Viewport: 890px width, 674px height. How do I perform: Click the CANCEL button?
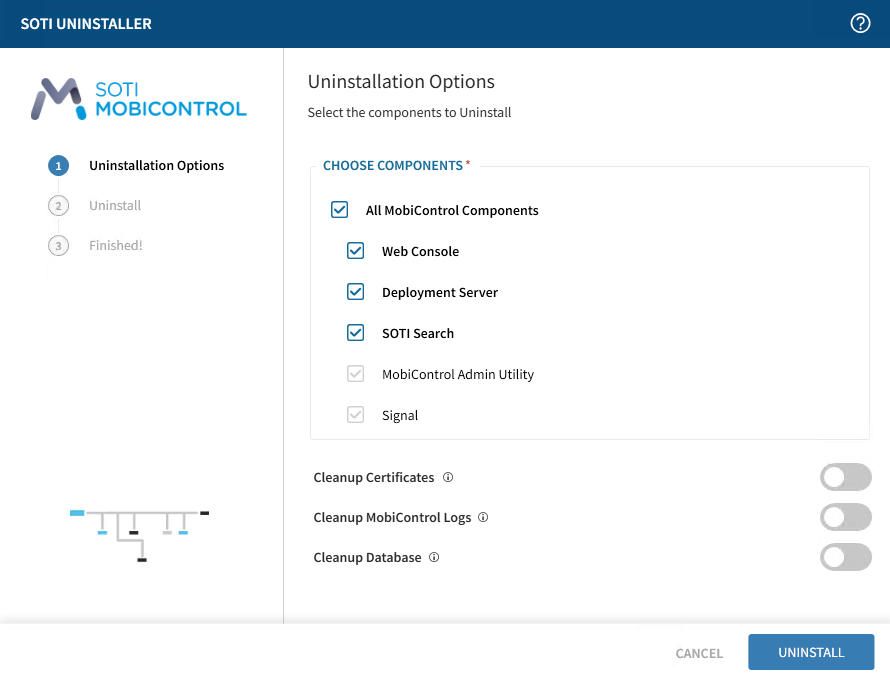pos(699,653)
